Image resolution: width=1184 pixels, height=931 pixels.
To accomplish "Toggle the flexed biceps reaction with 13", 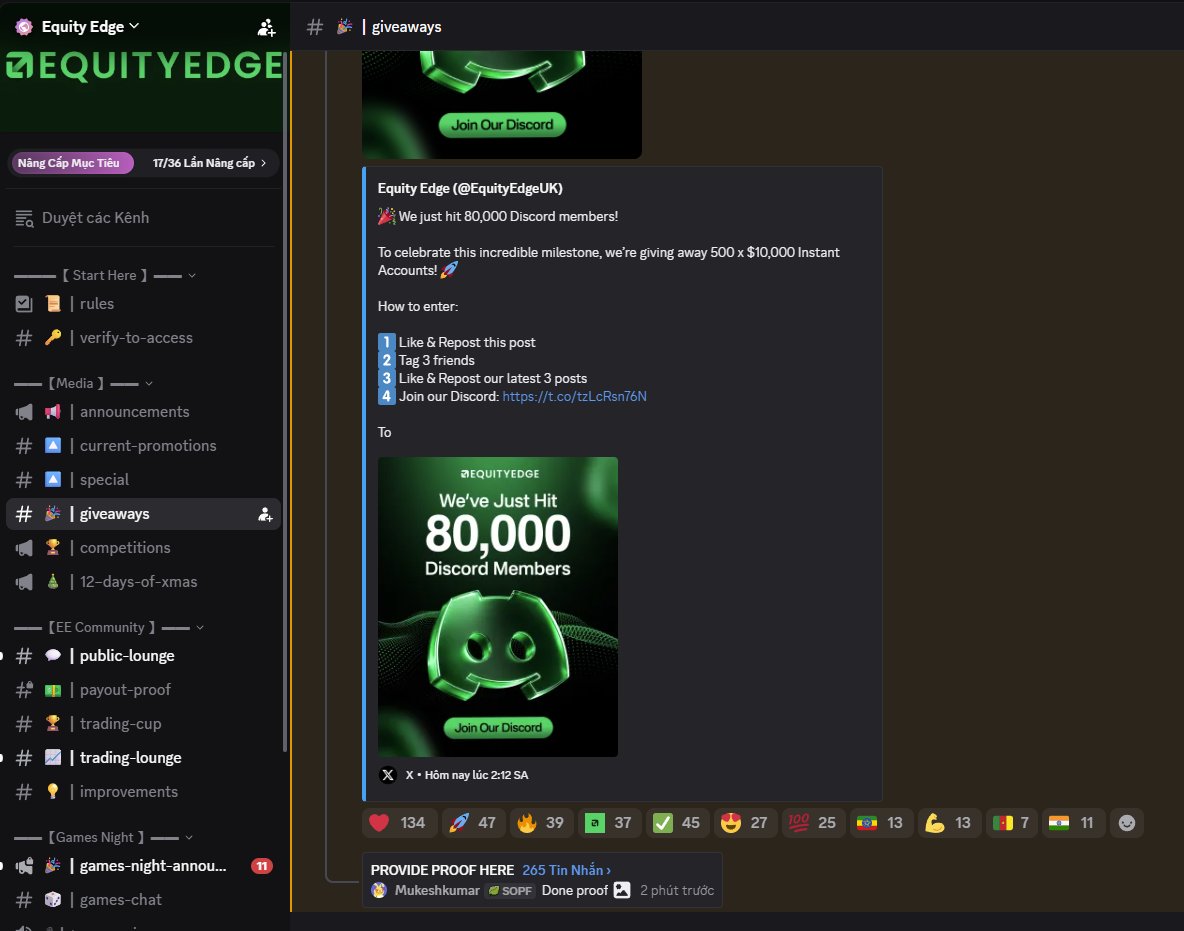I will point(948,822).
